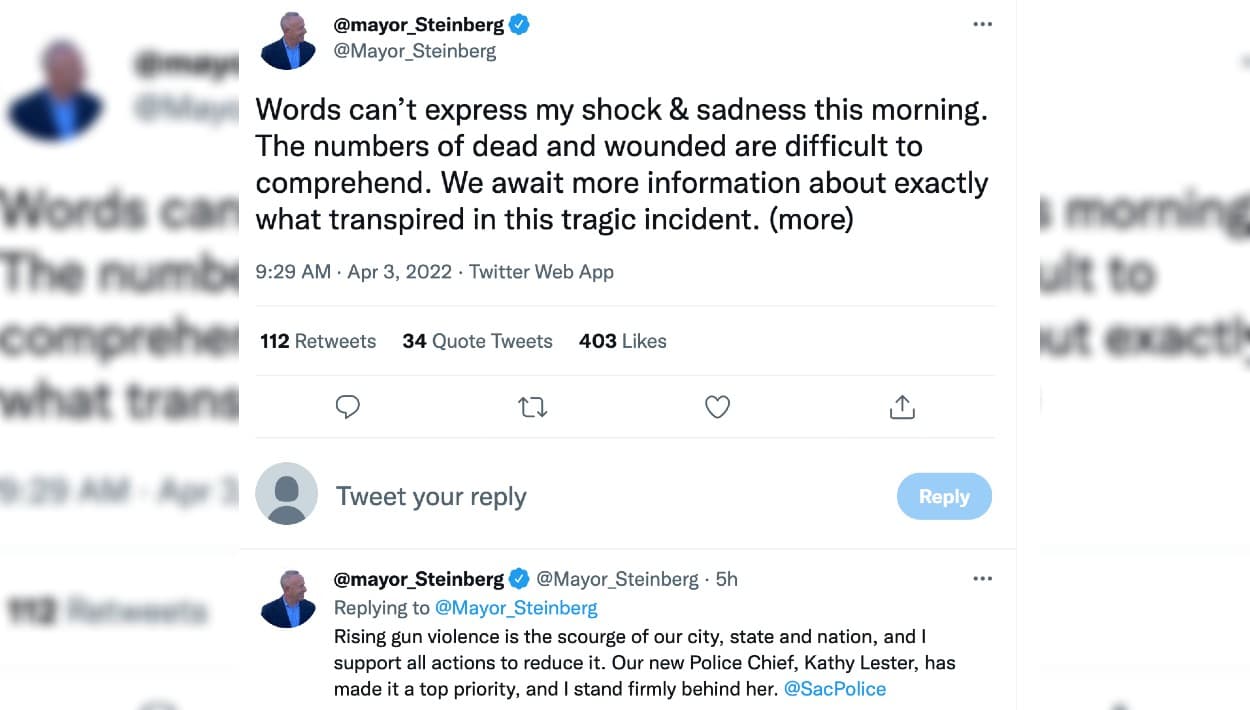The width and height of the screenshot is (1250, 710).
Task: Click the Twitter Web App source label
Action: [x=541, y=272]
